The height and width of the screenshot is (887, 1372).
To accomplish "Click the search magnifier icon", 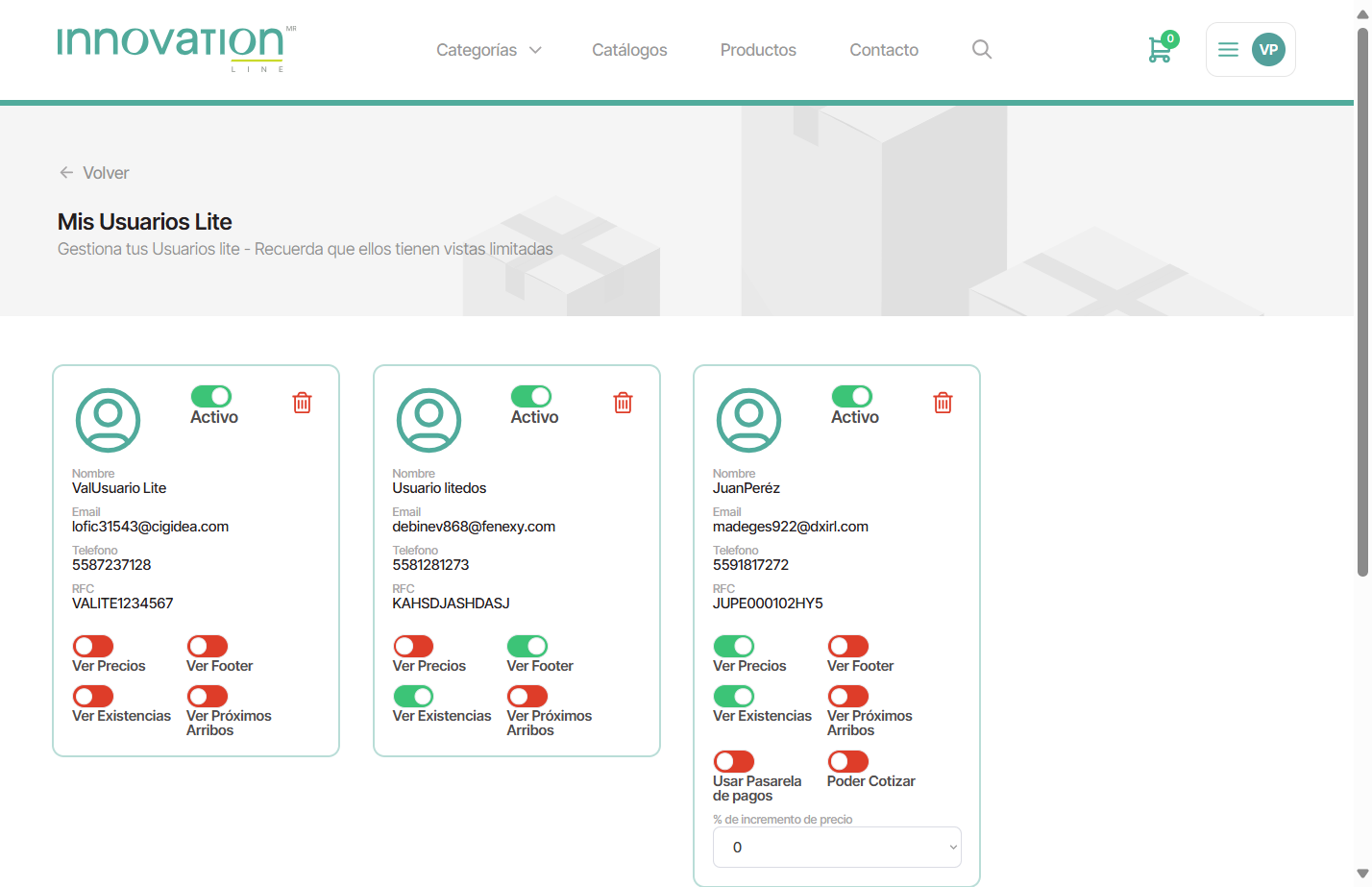I will click(x=981, y=49).
